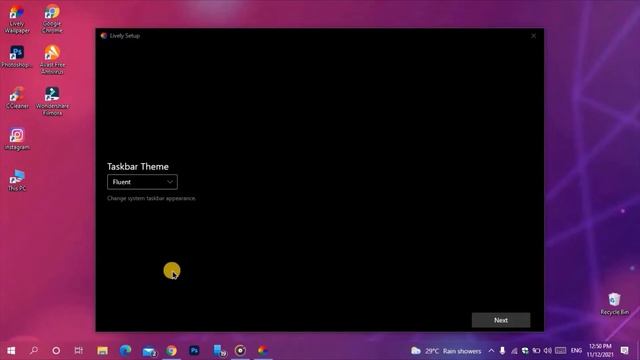The height and width of the screenshot is (360, 640).
Task: Launch Microsoft Edge from the taskbar
Action: coord(125,351)
